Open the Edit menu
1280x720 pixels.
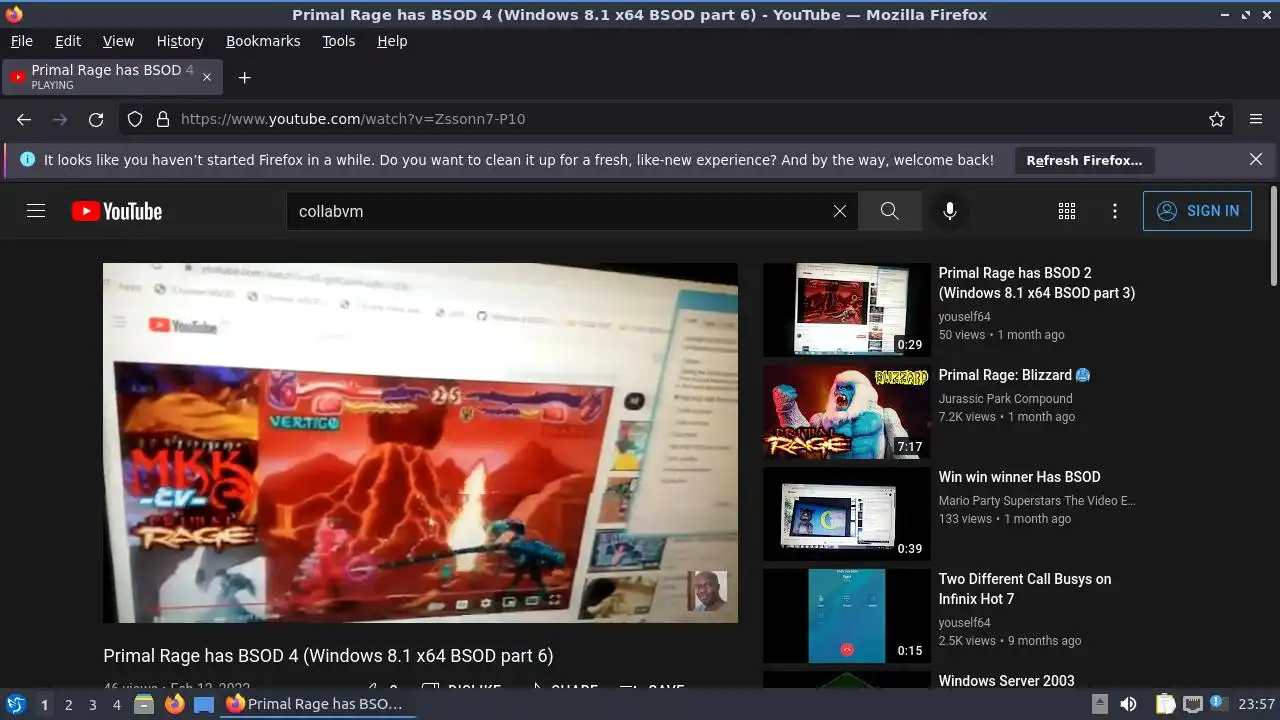pos(68,41)
